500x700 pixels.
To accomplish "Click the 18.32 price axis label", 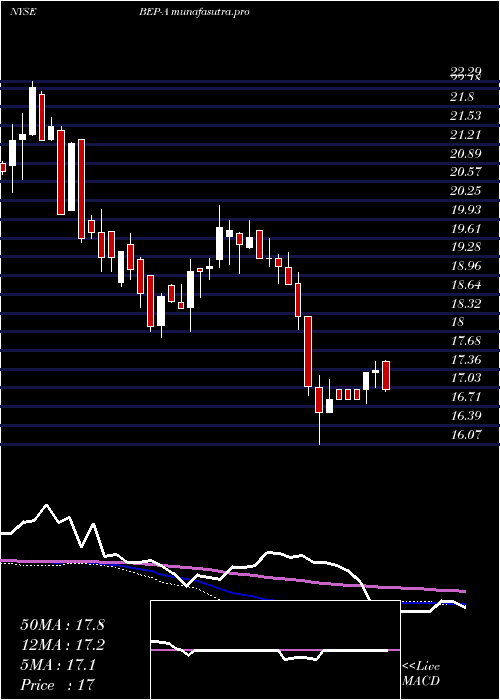I will (466, 304).
